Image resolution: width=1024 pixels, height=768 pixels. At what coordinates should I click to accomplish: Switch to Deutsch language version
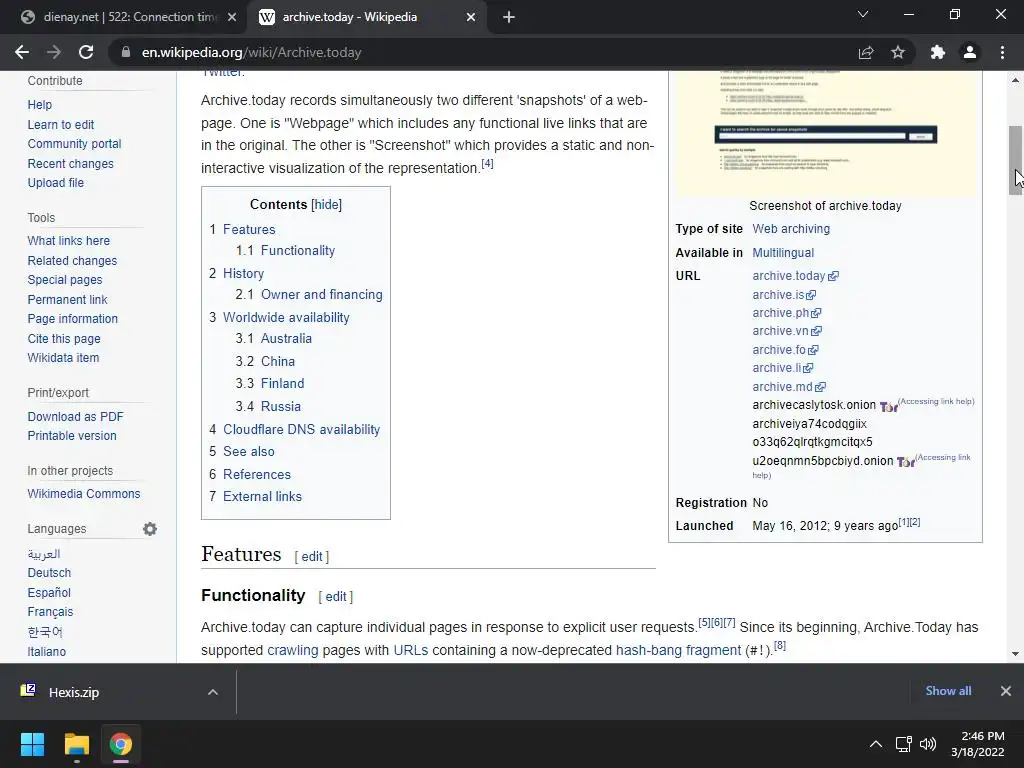pos(49,573)
